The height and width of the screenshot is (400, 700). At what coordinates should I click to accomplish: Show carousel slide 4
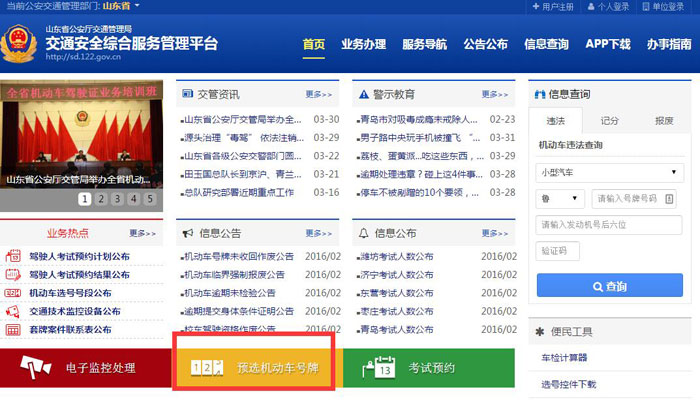133,199
